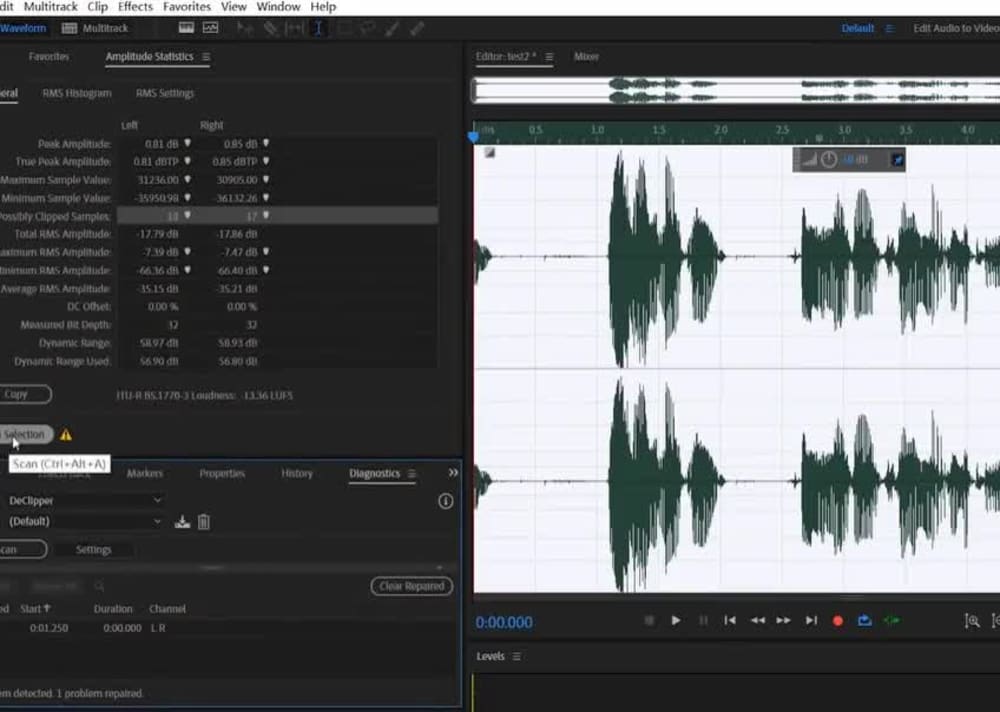Jump to Left Peak Amplitude location
Viewport: 1000px width, 712px height.
188,144
